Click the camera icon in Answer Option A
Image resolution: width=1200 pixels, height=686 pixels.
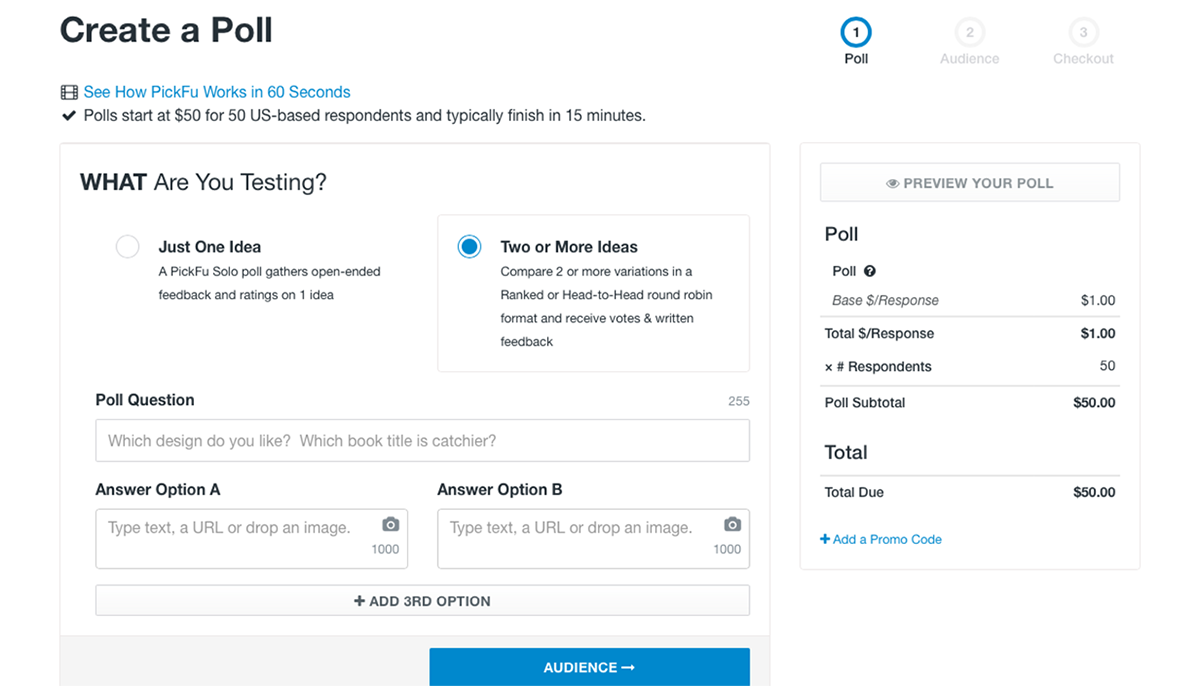(x=390, y=525)
